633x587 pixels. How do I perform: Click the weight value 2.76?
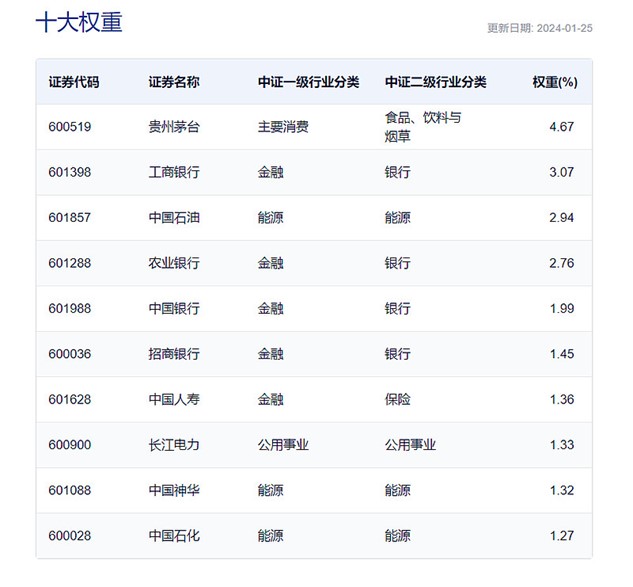[562, 263]
